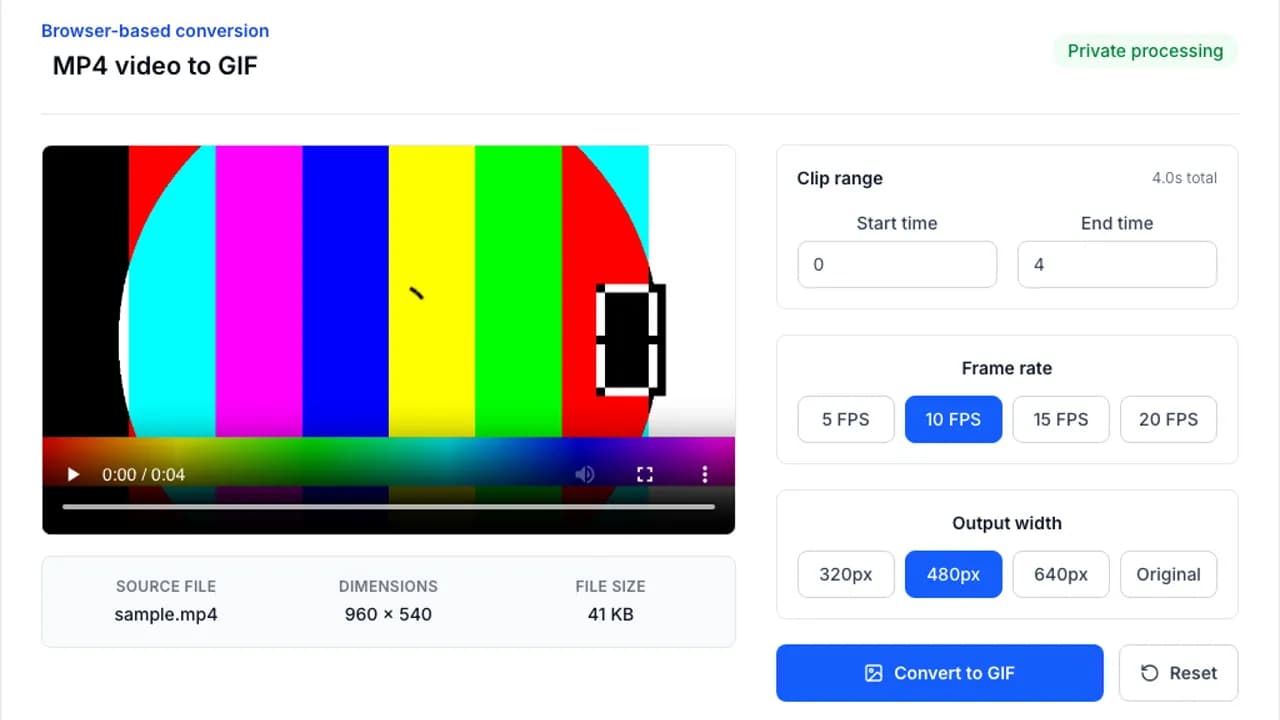
Task: Play the video preview
Action: pos(73,474)
